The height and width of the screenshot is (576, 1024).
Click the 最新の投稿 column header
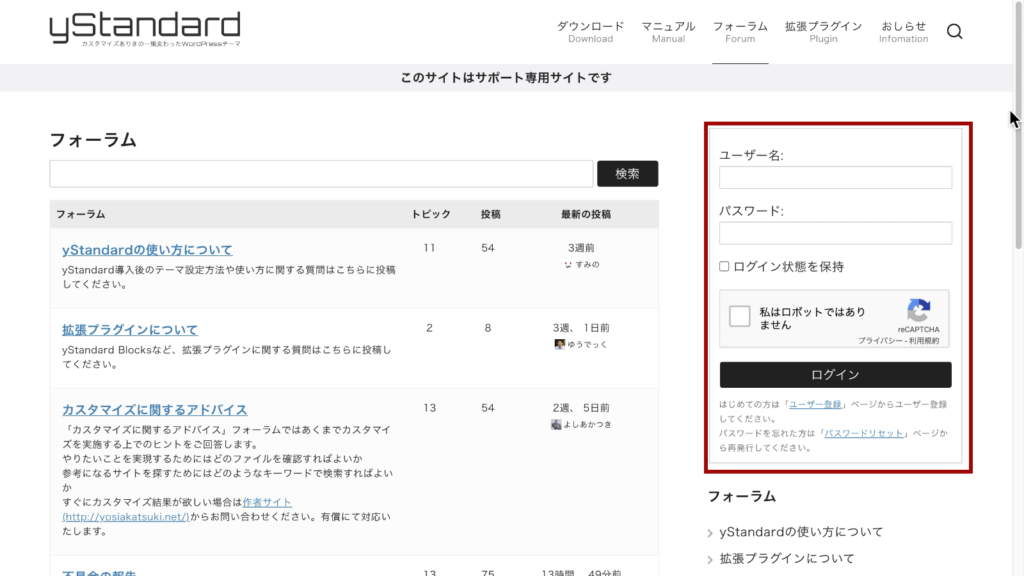coord(586,214)
